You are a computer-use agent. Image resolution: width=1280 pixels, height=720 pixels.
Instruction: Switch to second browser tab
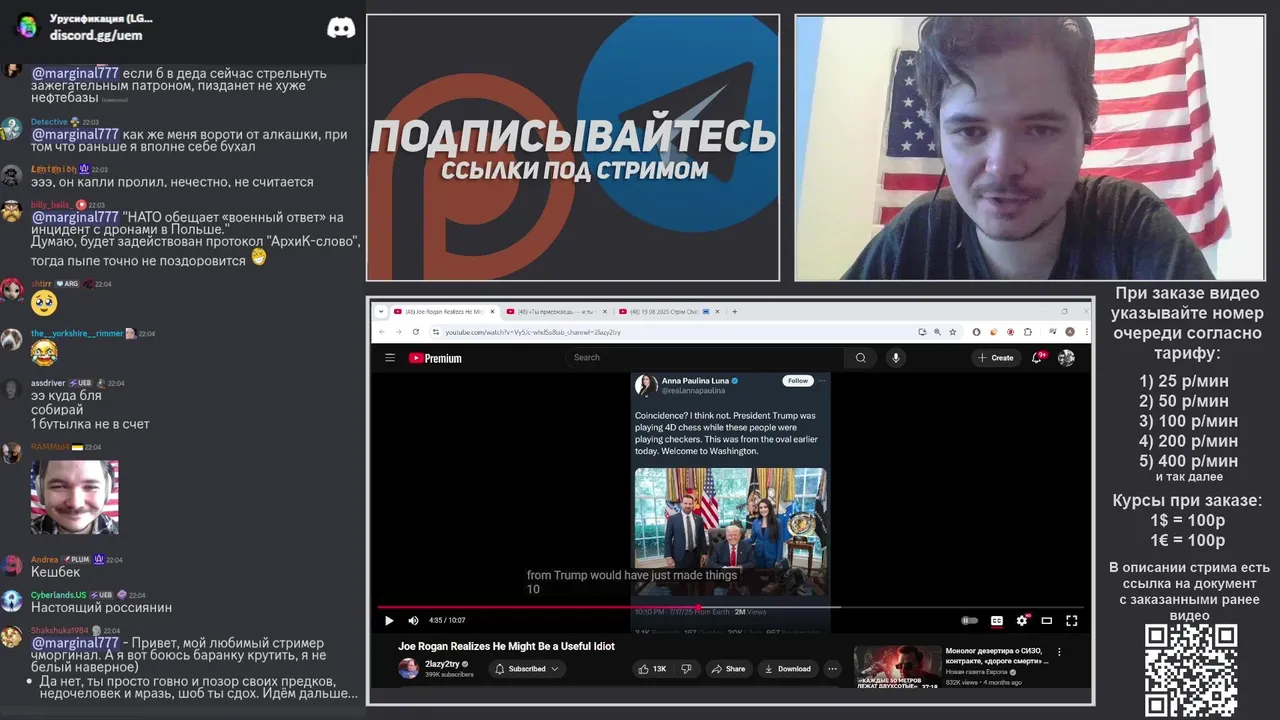pos(555,312)
